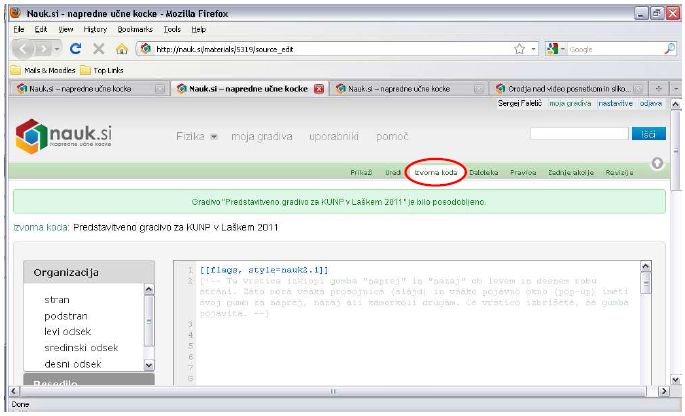The image size is (685, 416).
Task: Go to the Firefox home page icon
Action: 121,48
